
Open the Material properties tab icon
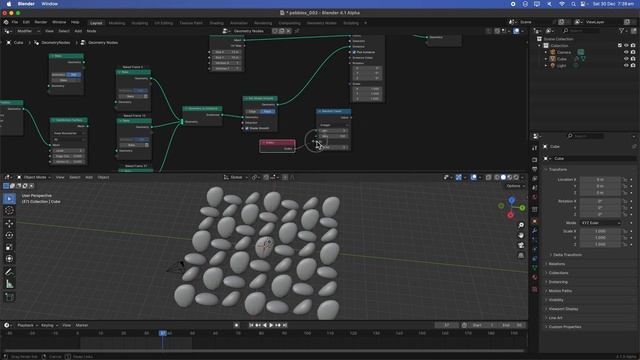(x=534, y=277)
